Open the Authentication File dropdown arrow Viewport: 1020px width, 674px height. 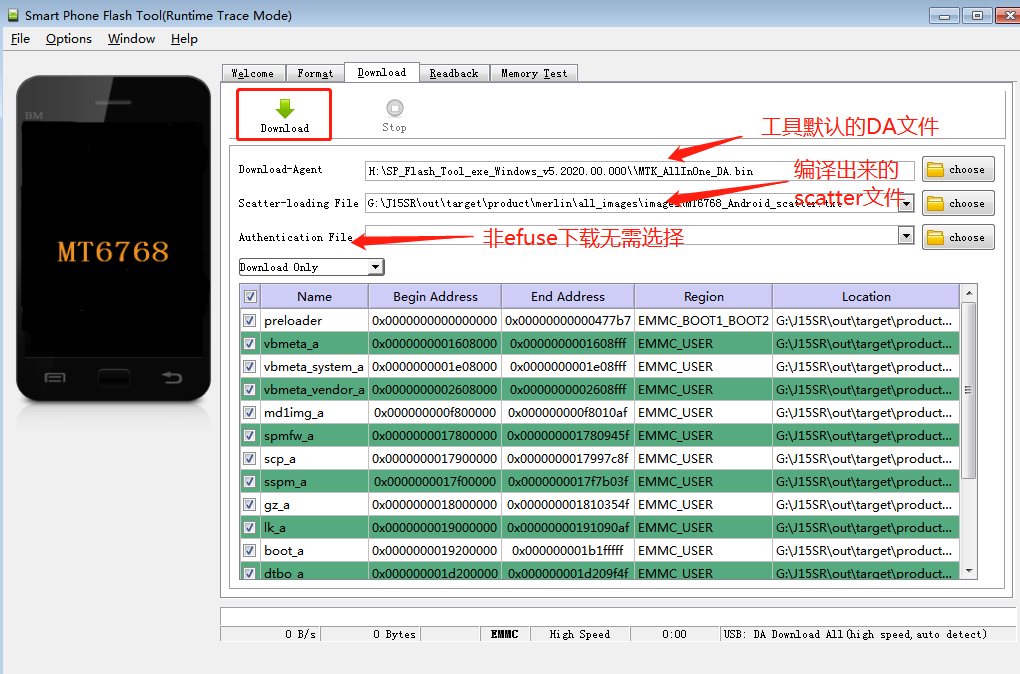coord(905,237)
